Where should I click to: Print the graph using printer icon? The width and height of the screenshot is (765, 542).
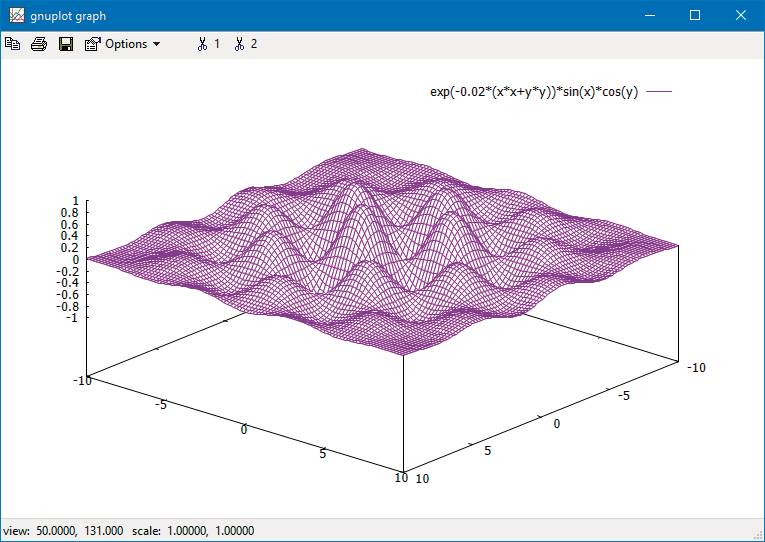(x=39, y=44)
